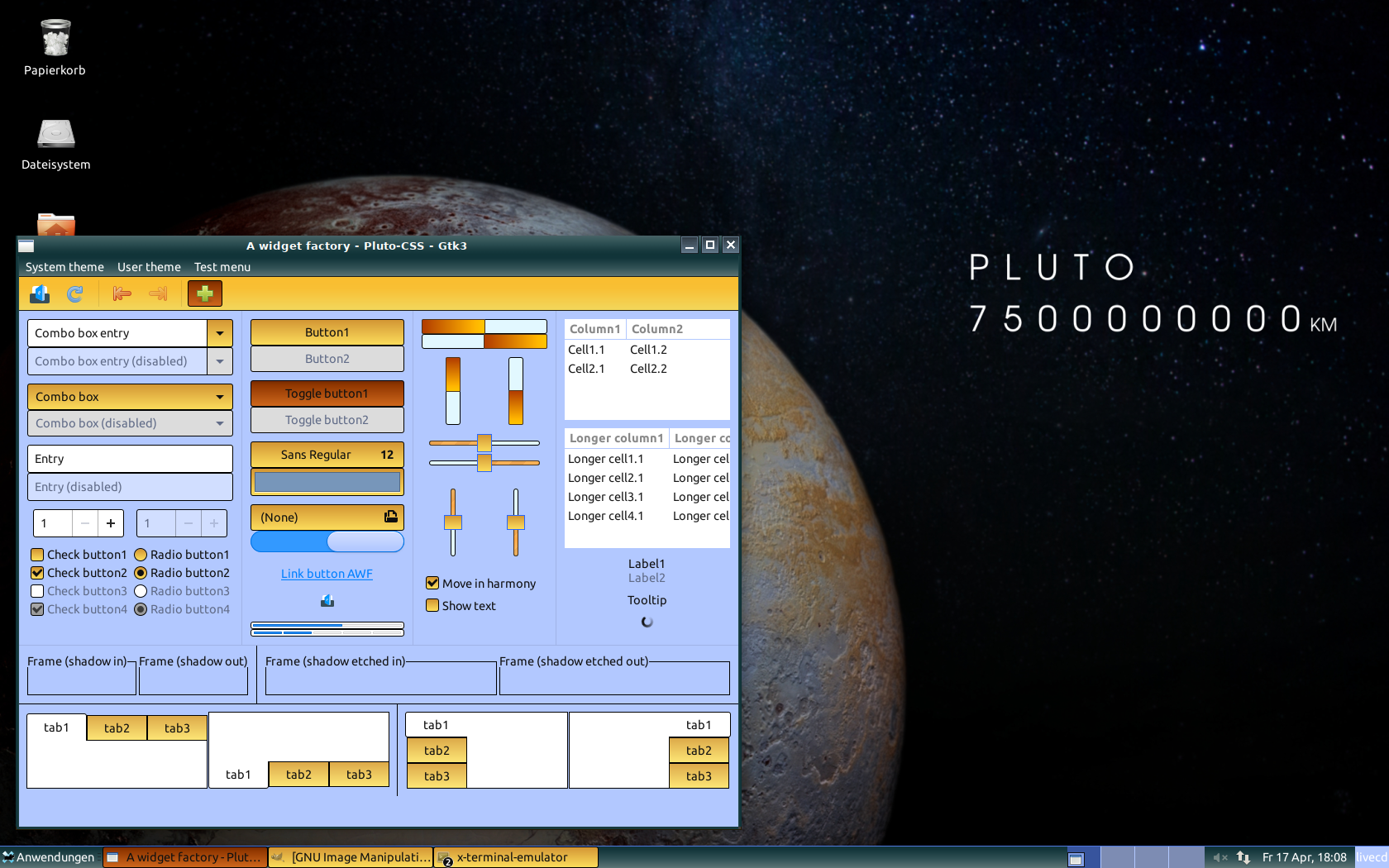Screen dimensions: 1389x868
Task: Click the small AWF icon below the link button
Action: [x=327, y=600]
